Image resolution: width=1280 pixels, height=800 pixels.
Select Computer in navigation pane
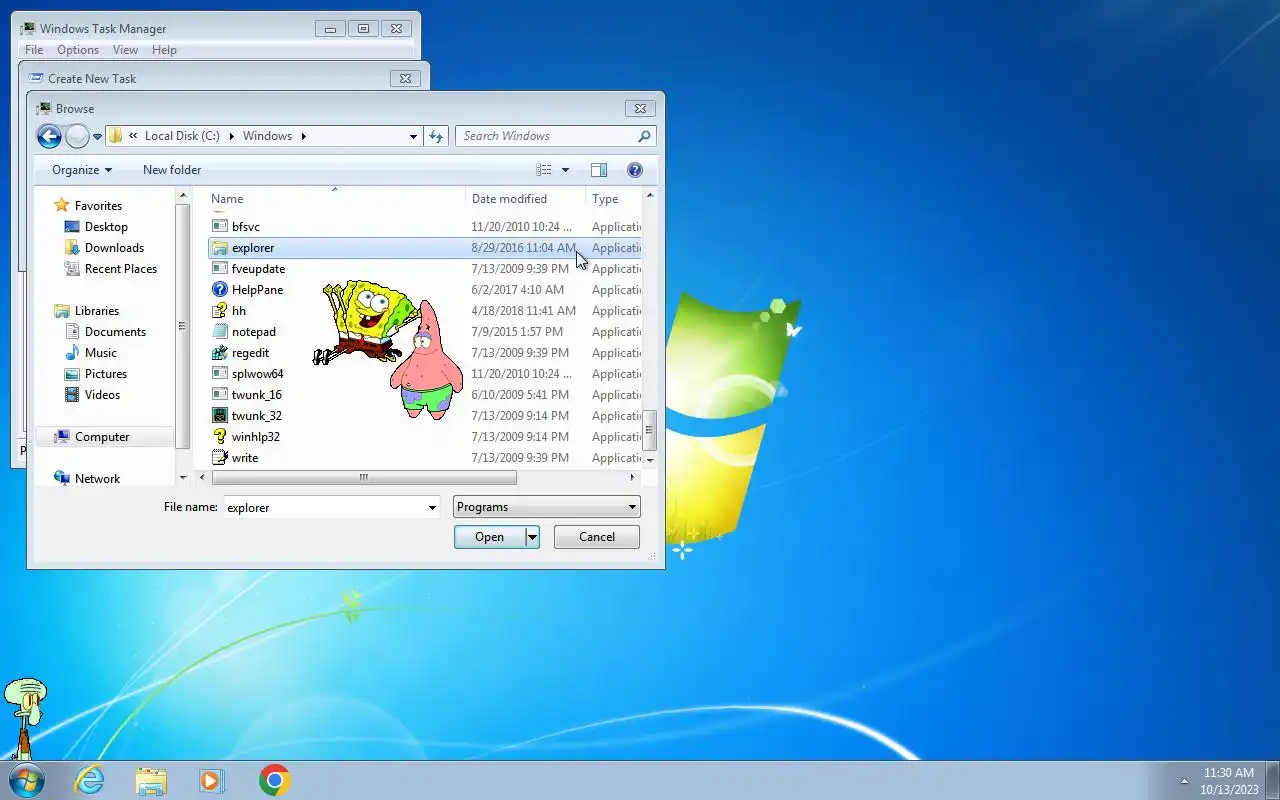[102, 437]
